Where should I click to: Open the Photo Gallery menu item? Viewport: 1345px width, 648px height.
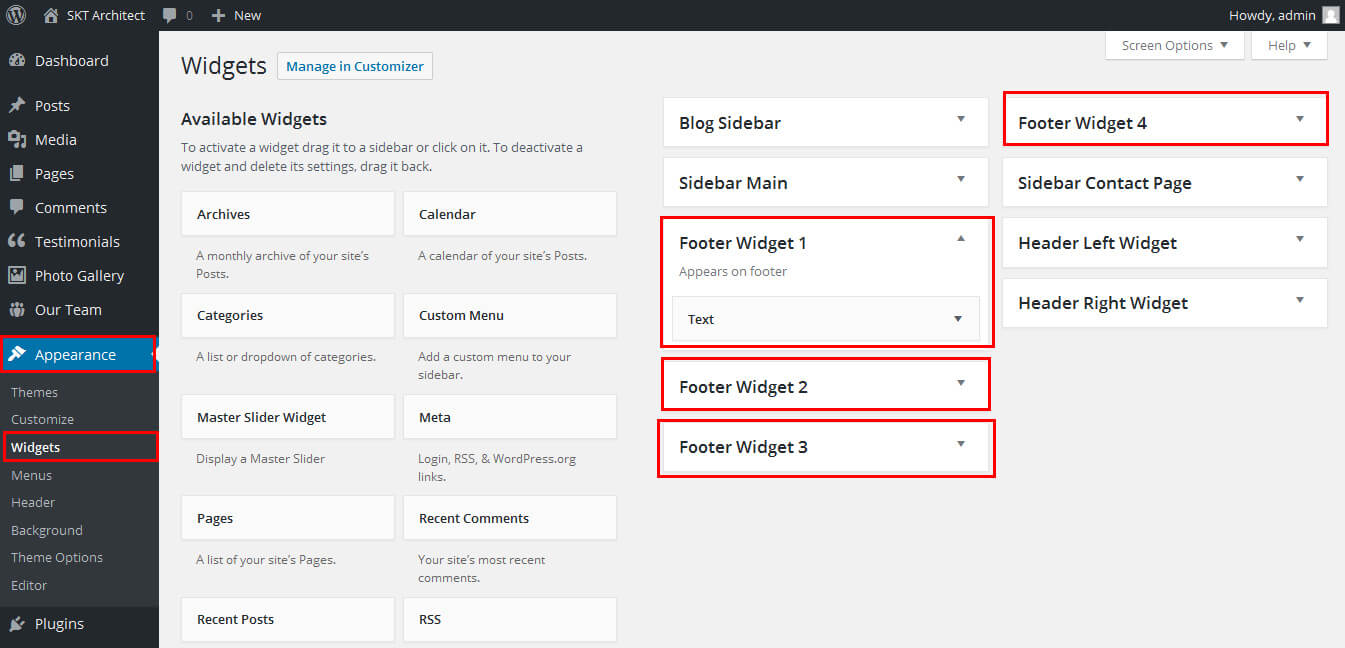pos(79,275)
